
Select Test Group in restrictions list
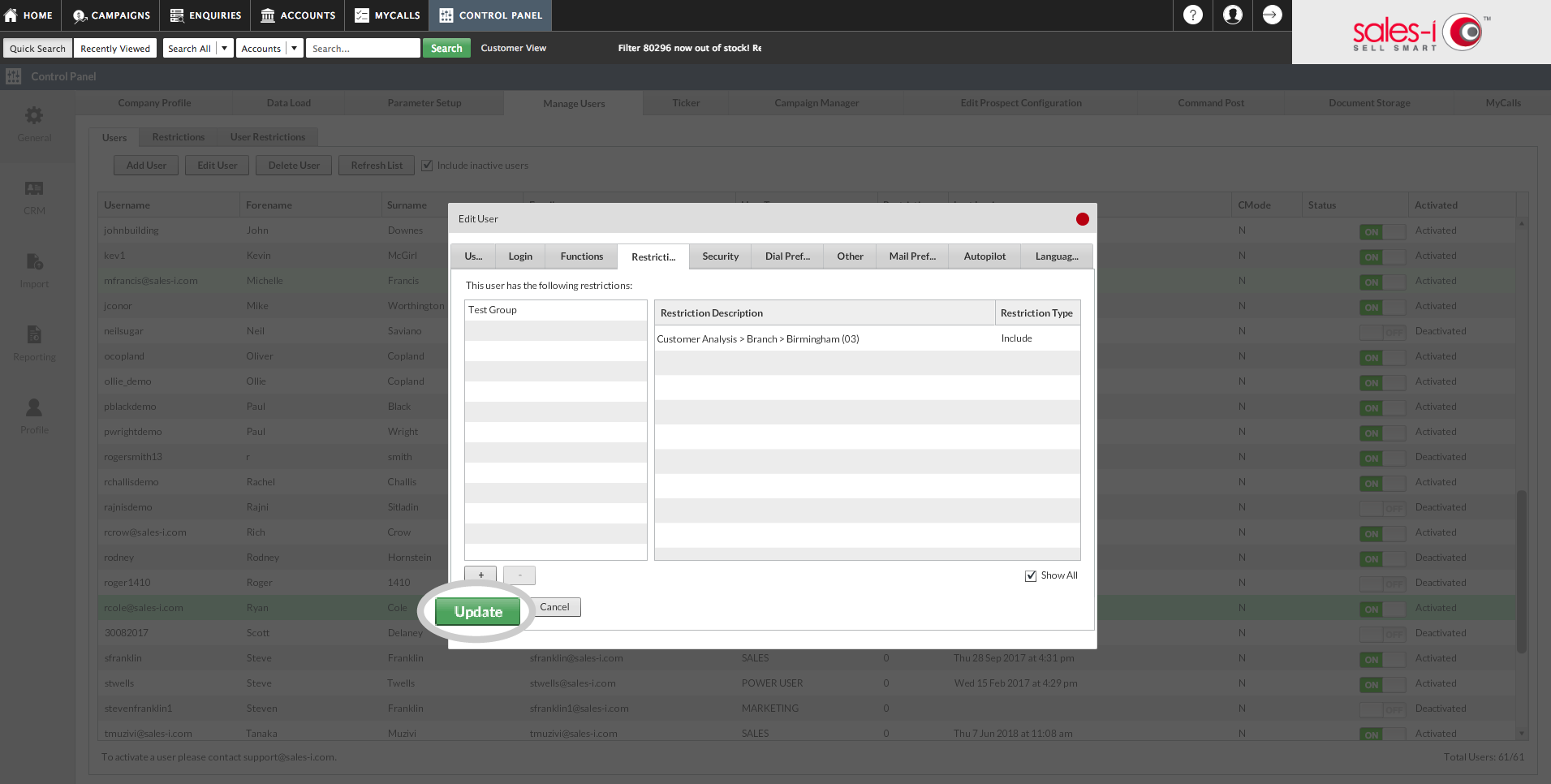[556, 310]
